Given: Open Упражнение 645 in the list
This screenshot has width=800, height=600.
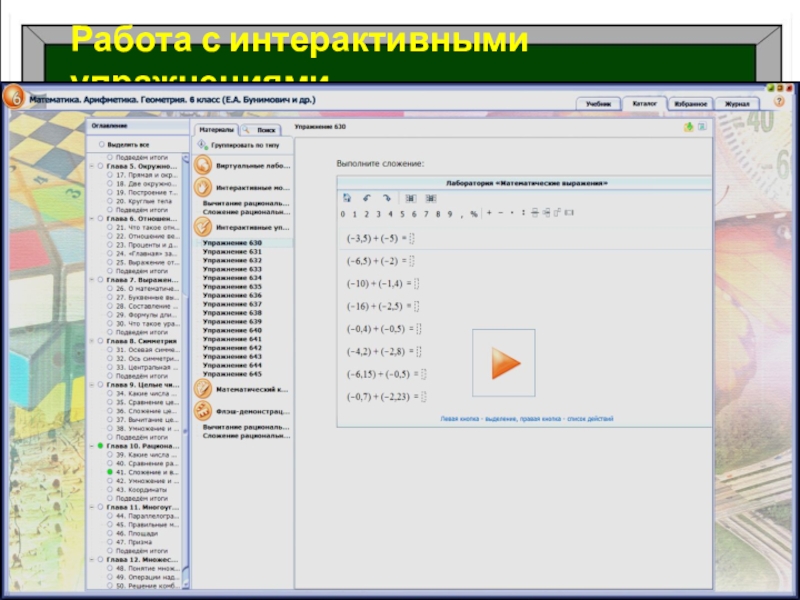Looking at the screenshot, I should tap(232, 374).
